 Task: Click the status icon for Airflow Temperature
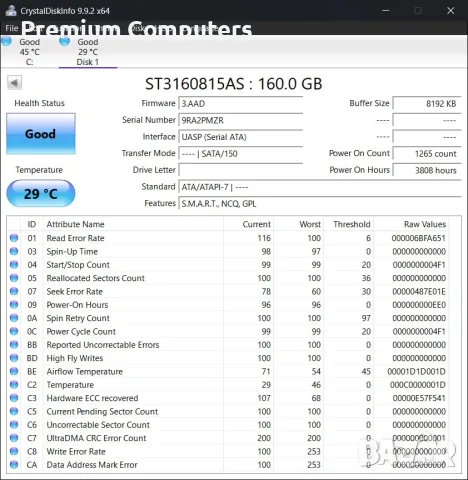click(x=14, y=371)
